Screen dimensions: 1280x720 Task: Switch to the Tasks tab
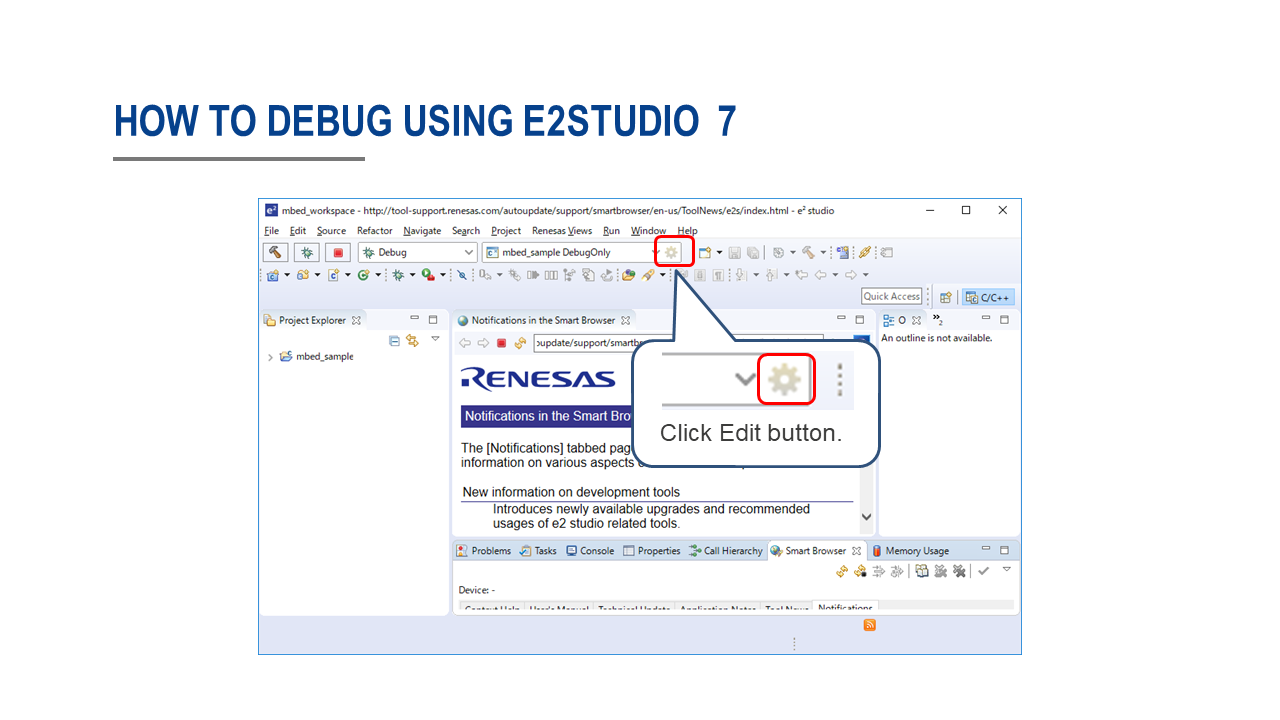(538, 551)
